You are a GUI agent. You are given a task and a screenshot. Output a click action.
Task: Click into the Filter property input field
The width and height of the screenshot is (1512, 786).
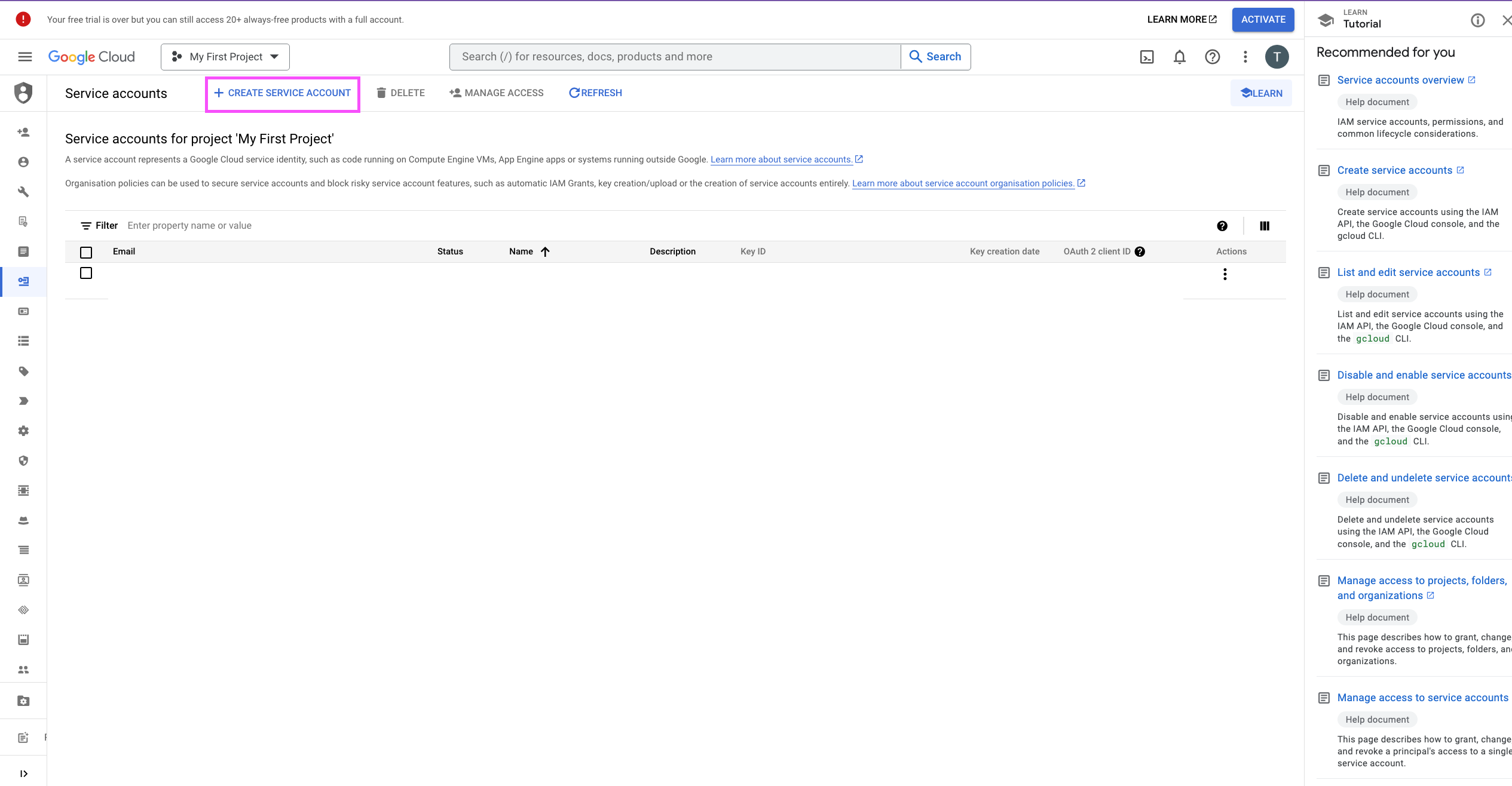pyautogui.click(x=359, y=226)
